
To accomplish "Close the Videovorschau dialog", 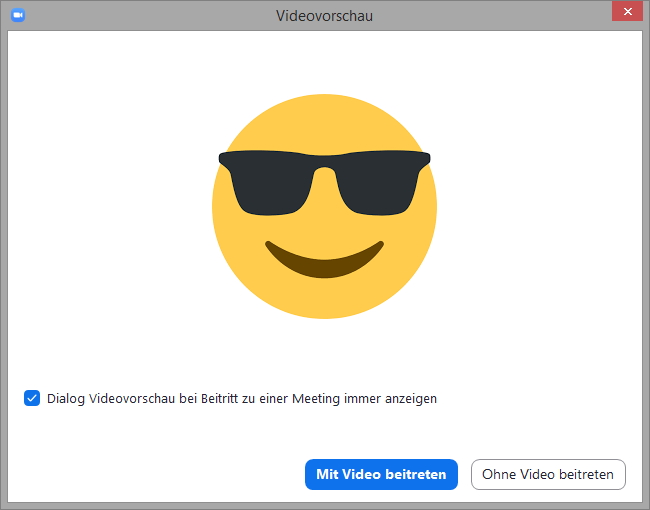I will click(x=628, y=11).
